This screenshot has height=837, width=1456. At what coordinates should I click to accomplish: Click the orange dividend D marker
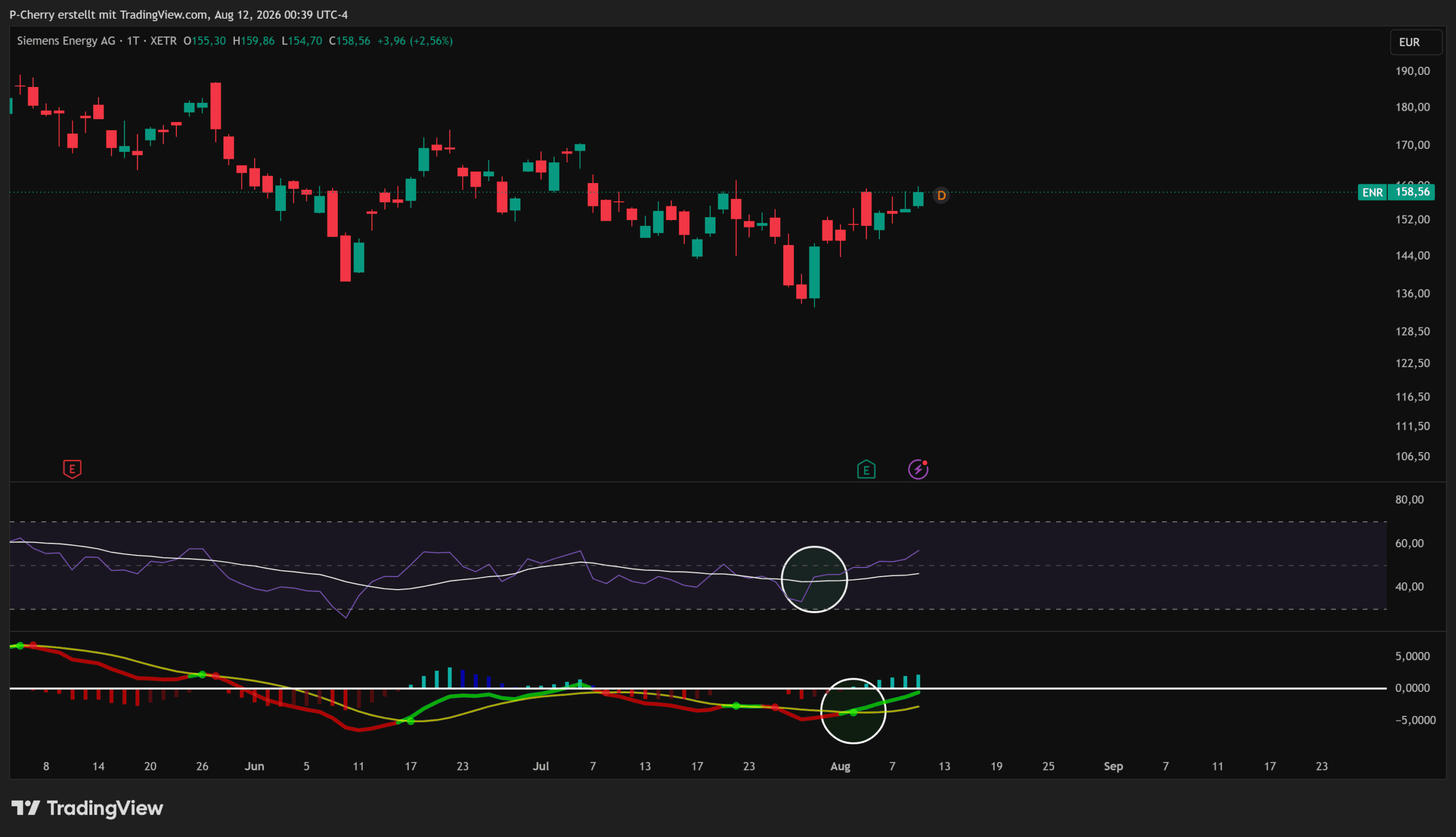click(941, 196)
